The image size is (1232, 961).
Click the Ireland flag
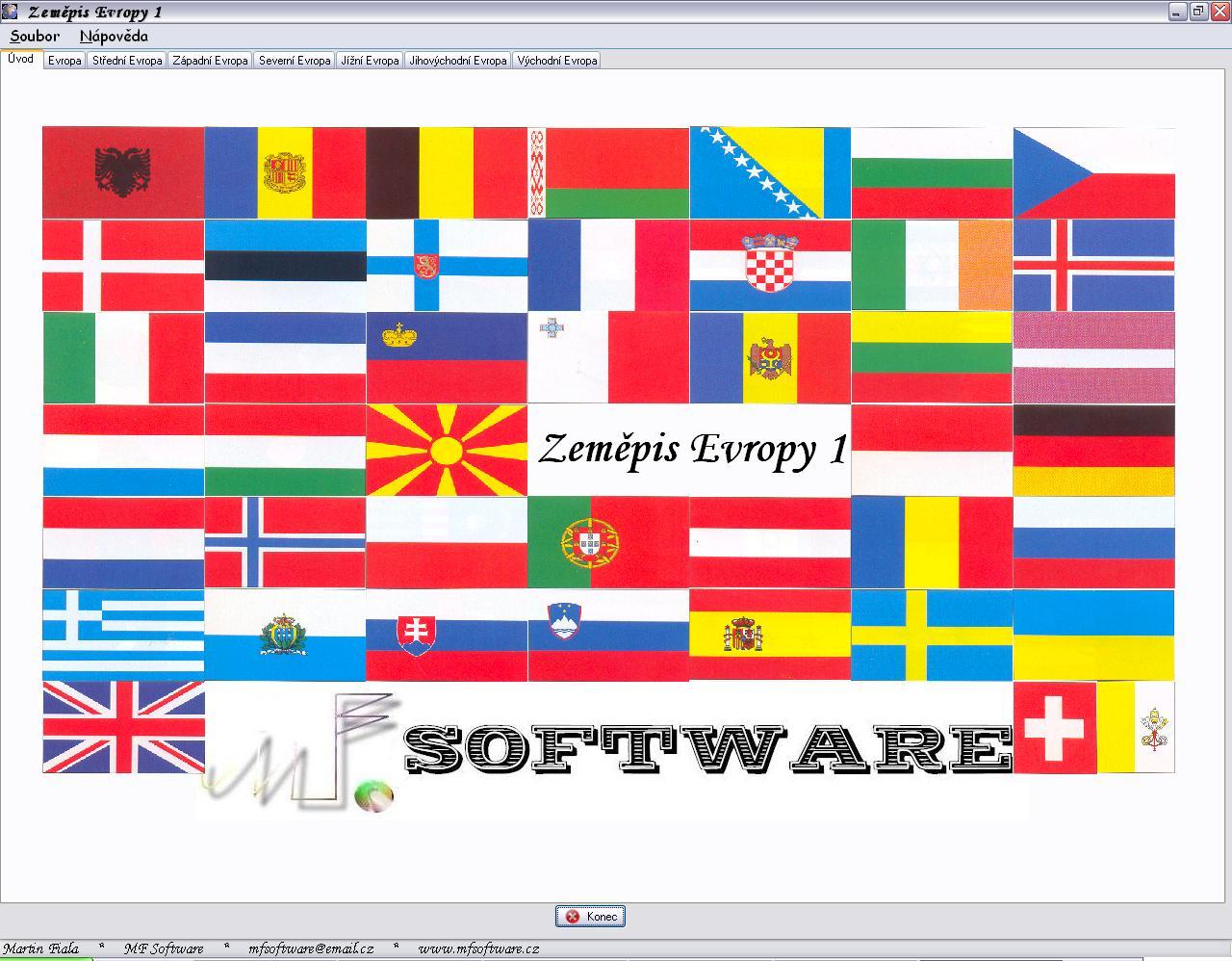932,265
